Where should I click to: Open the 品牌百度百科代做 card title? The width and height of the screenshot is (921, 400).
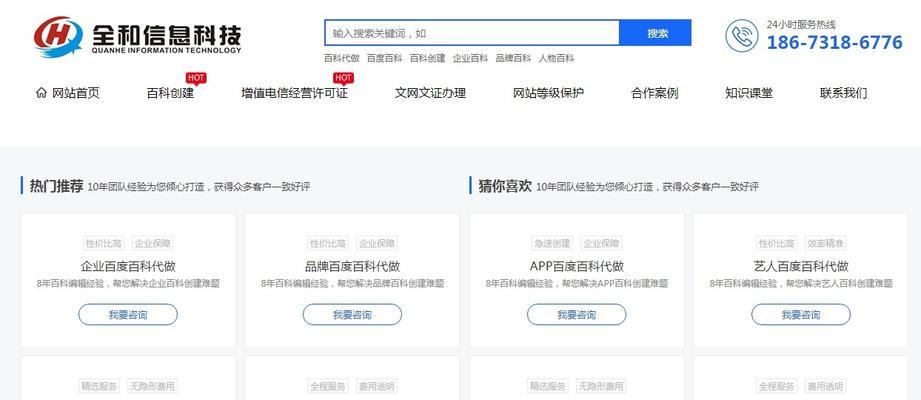click(x=352, y=266)
